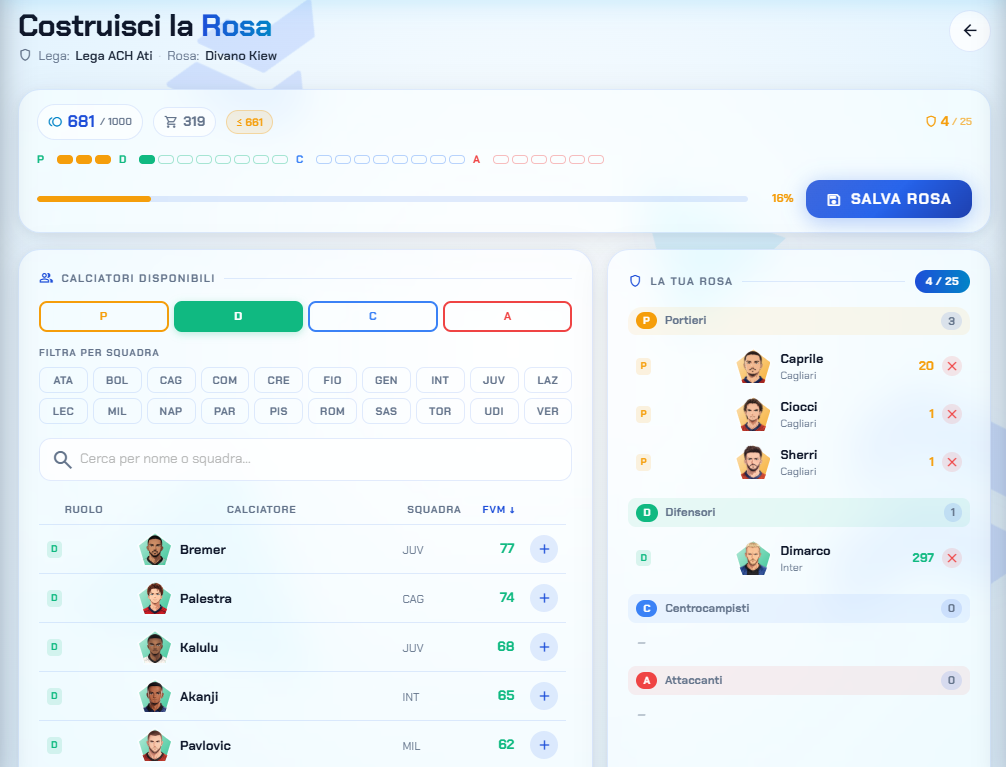Filter by team BOL
Screen dimensions: 1006x767
pos(117,380)
